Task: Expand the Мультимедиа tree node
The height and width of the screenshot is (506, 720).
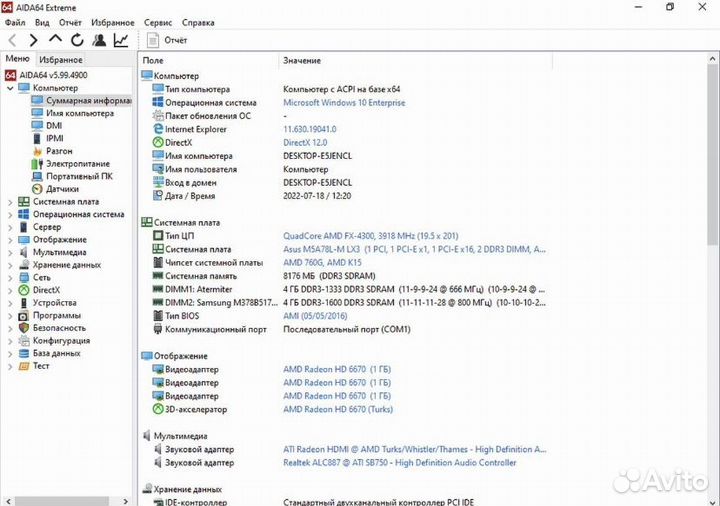Action: point(11,252)
